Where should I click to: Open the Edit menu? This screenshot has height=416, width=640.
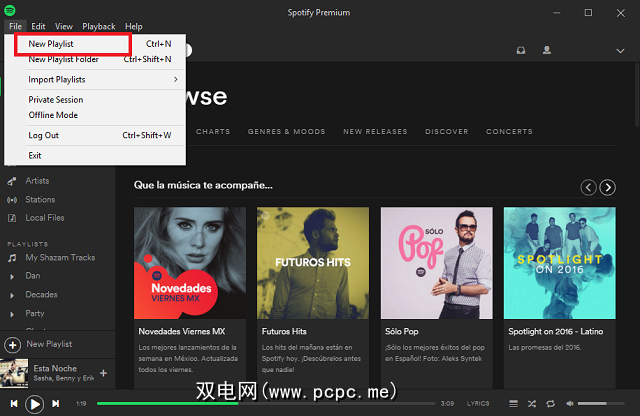tap(38, 27)
